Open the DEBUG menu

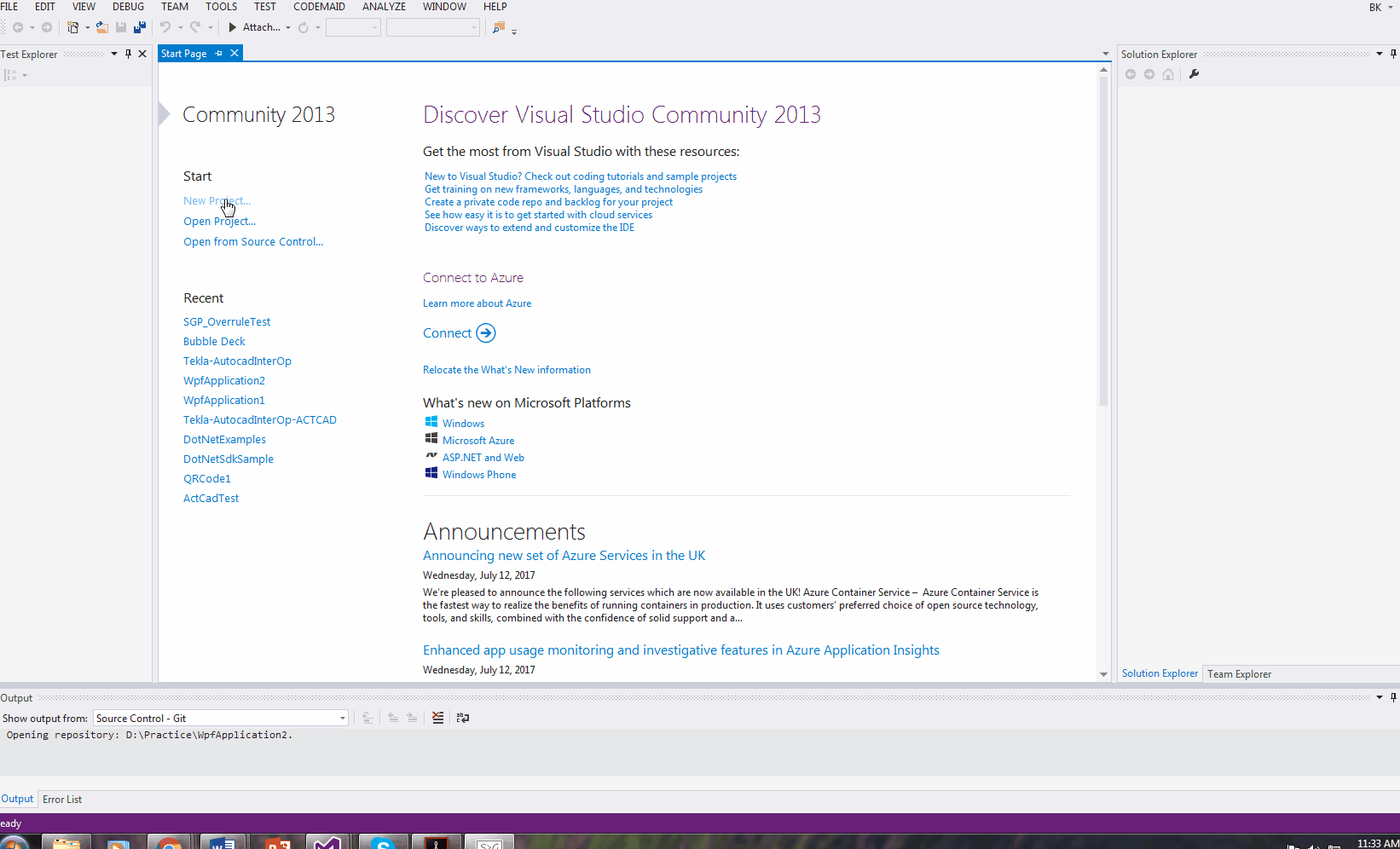[128, 7]
